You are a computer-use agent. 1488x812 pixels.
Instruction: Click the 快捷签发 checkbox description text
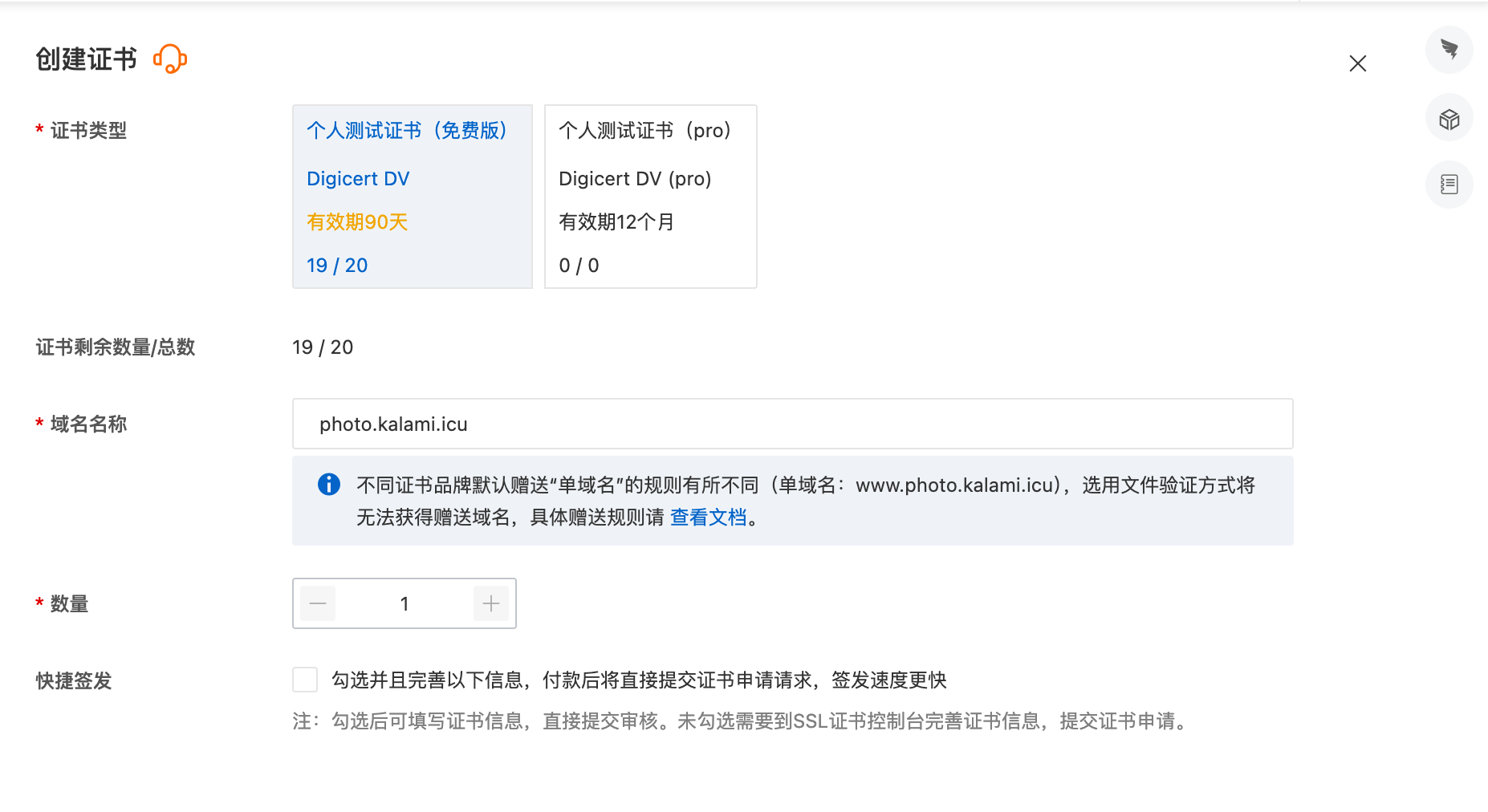click(639, 680)
